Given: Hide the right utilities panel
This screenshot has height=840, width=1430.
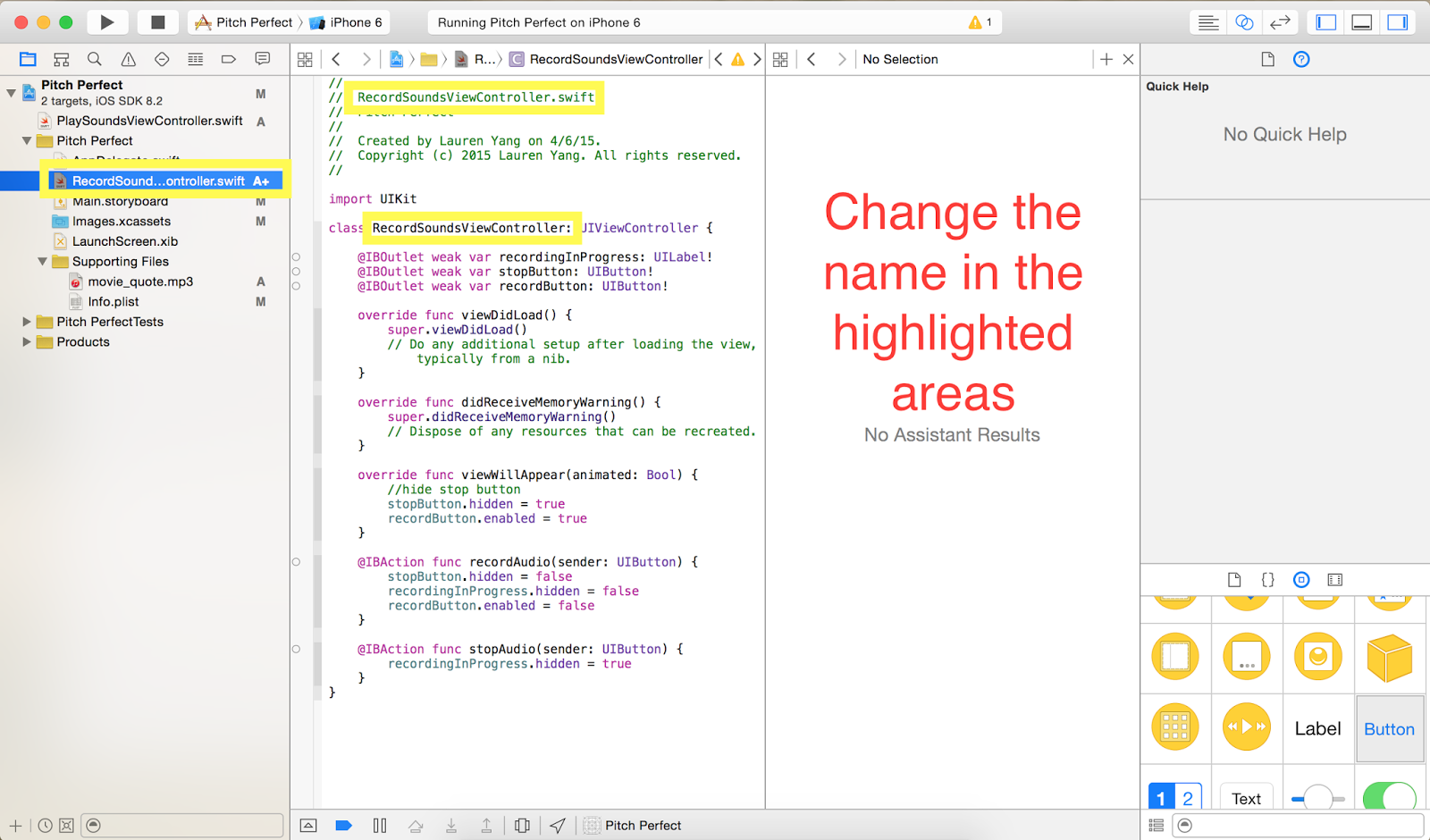Looking at the screenshot, I should (x=1397, y=21).
